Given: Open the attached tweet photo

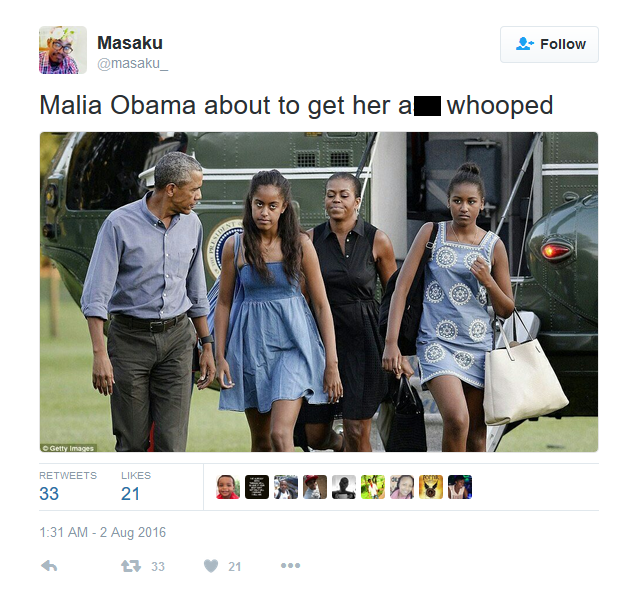Looking at the screenshot, I should tap(319, 292).
